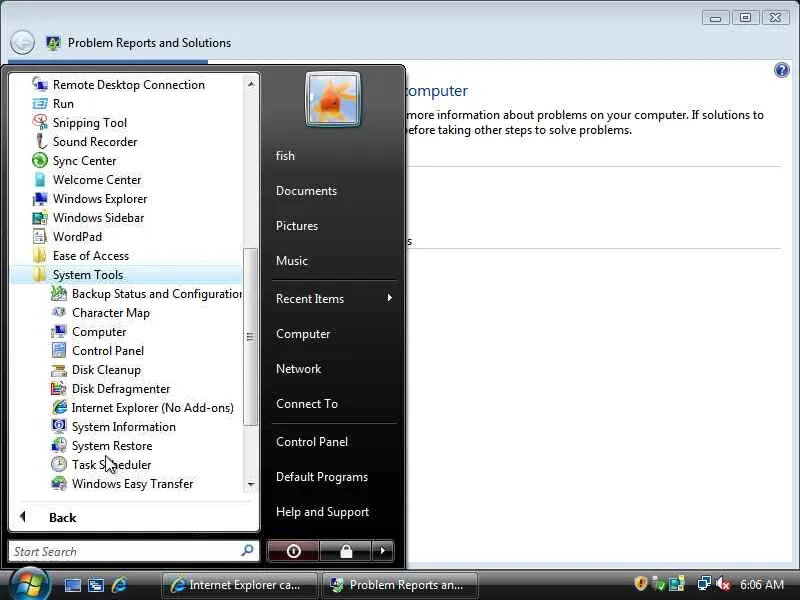Switch to Problem Reports taskbar button
The height and width of the screenshot is (600, 800).
tap(400, 585)
